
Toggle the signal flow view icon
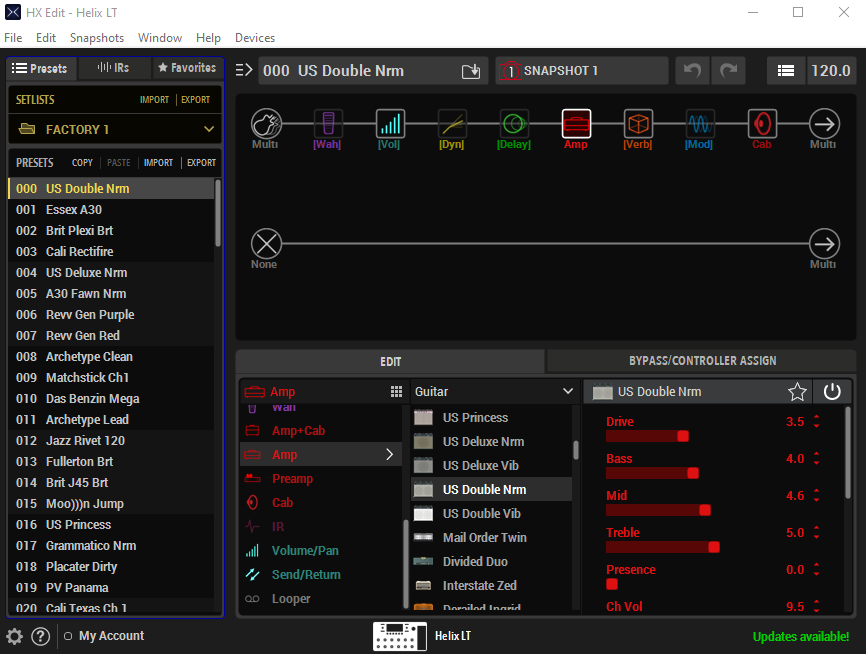(x=244, y=70)
